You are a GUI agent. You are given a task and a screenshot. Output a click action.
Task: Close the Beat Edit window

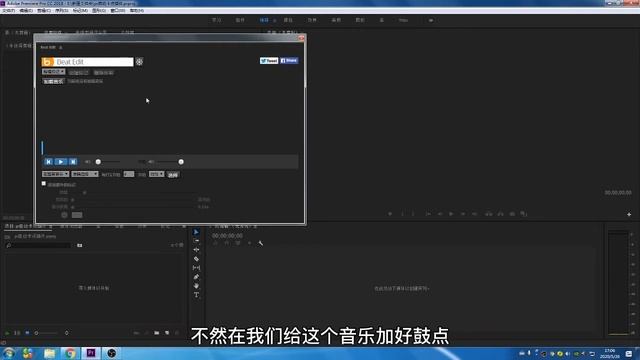pos(301,38)
